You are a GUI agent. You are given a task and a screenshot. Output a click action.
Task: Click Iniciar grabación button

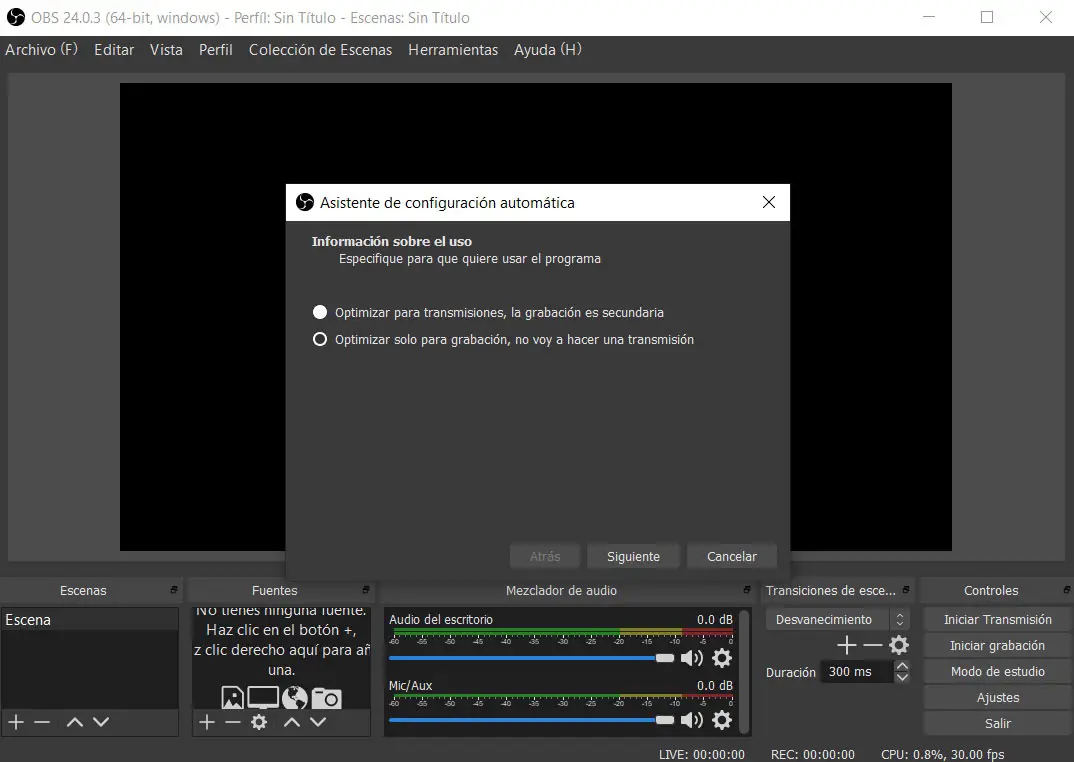coord(997,646)
